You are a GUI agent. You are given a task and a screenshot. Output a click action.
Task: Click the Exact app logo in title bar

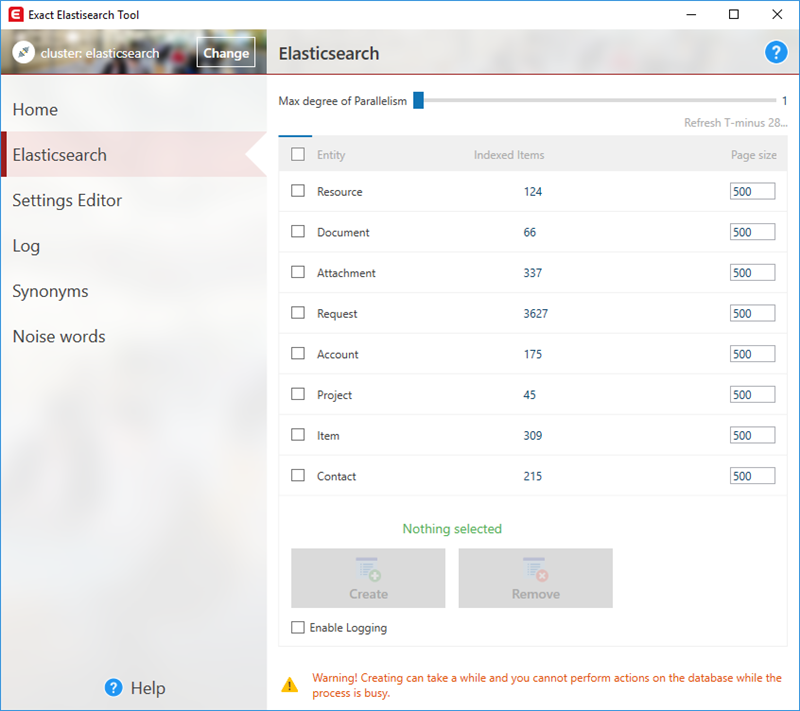coord(16,14)
